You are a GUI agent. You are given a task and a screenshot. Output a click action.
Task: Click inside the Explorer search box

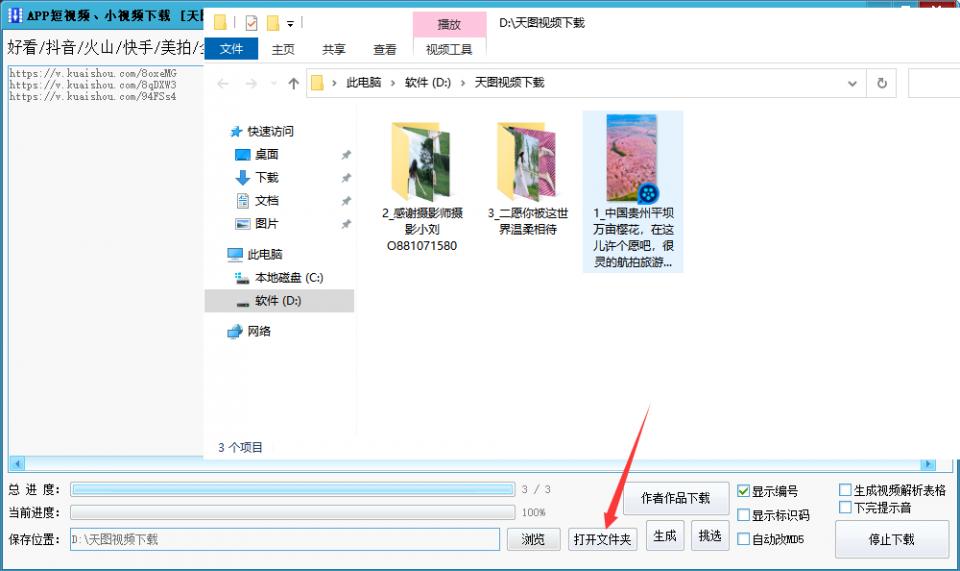tap(934, 83)
